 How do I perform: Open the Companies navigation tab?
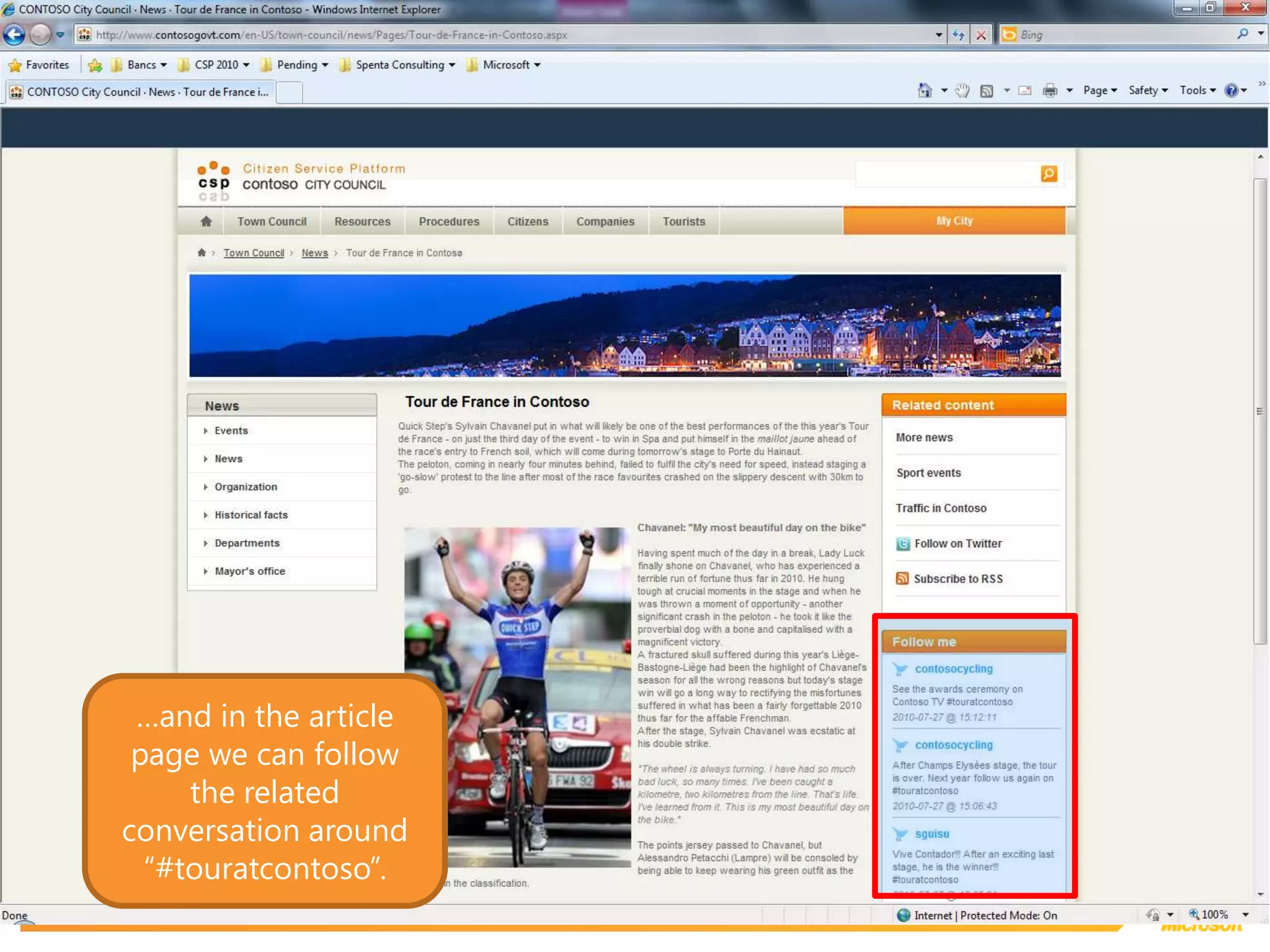click(605, 221)
